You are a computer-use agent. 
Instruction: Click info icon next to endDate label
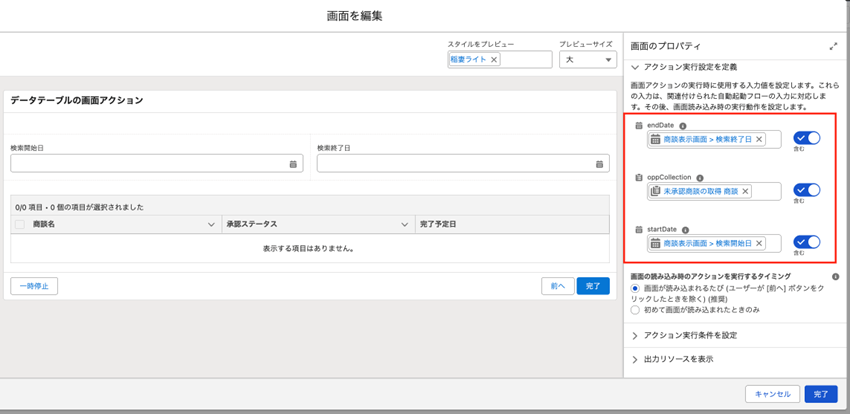click(683, 126)
